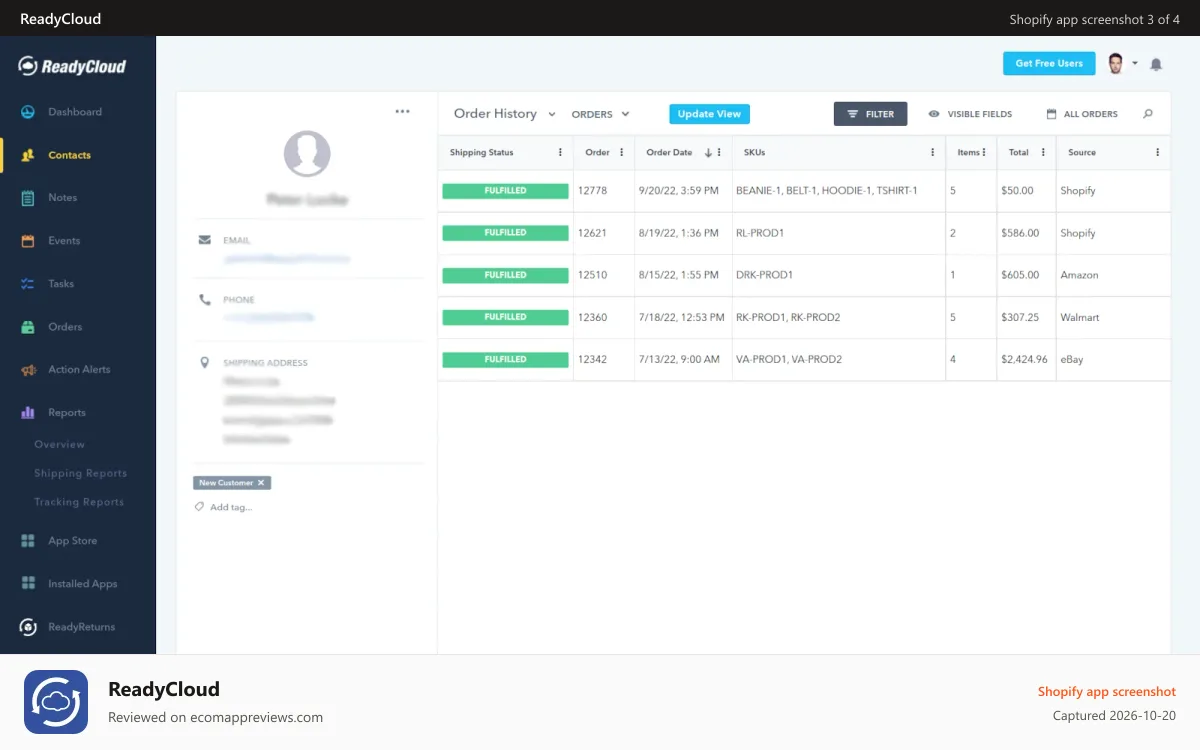Click the Notes notepad icon

tap(28, 198)
